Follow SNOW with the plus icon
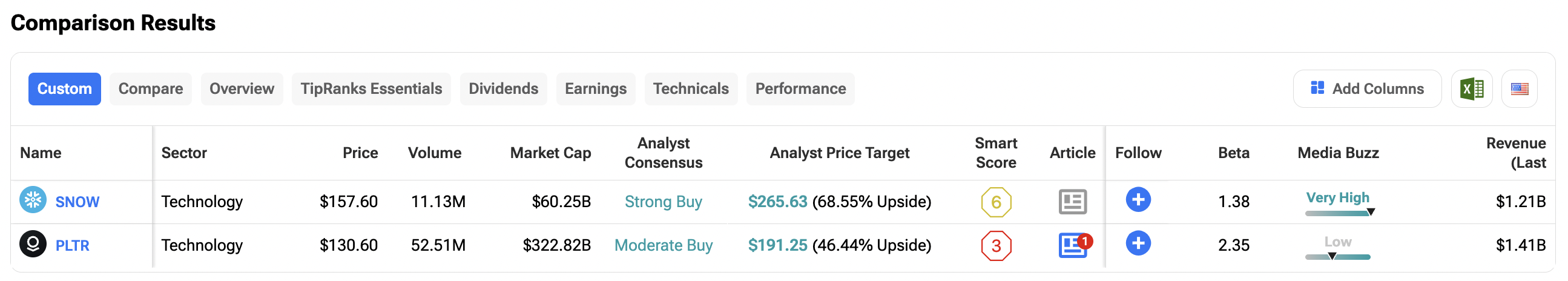 (1138, 200)
